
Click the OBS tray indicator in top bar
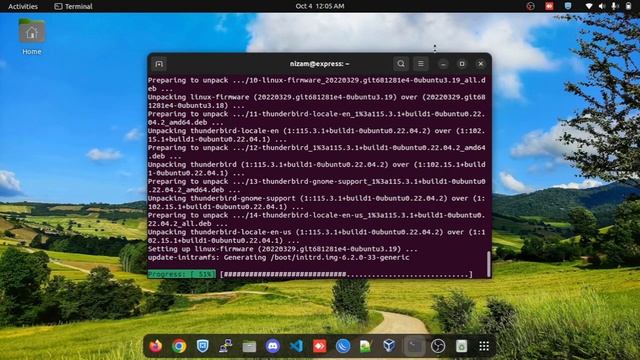[x=530, y=6]
